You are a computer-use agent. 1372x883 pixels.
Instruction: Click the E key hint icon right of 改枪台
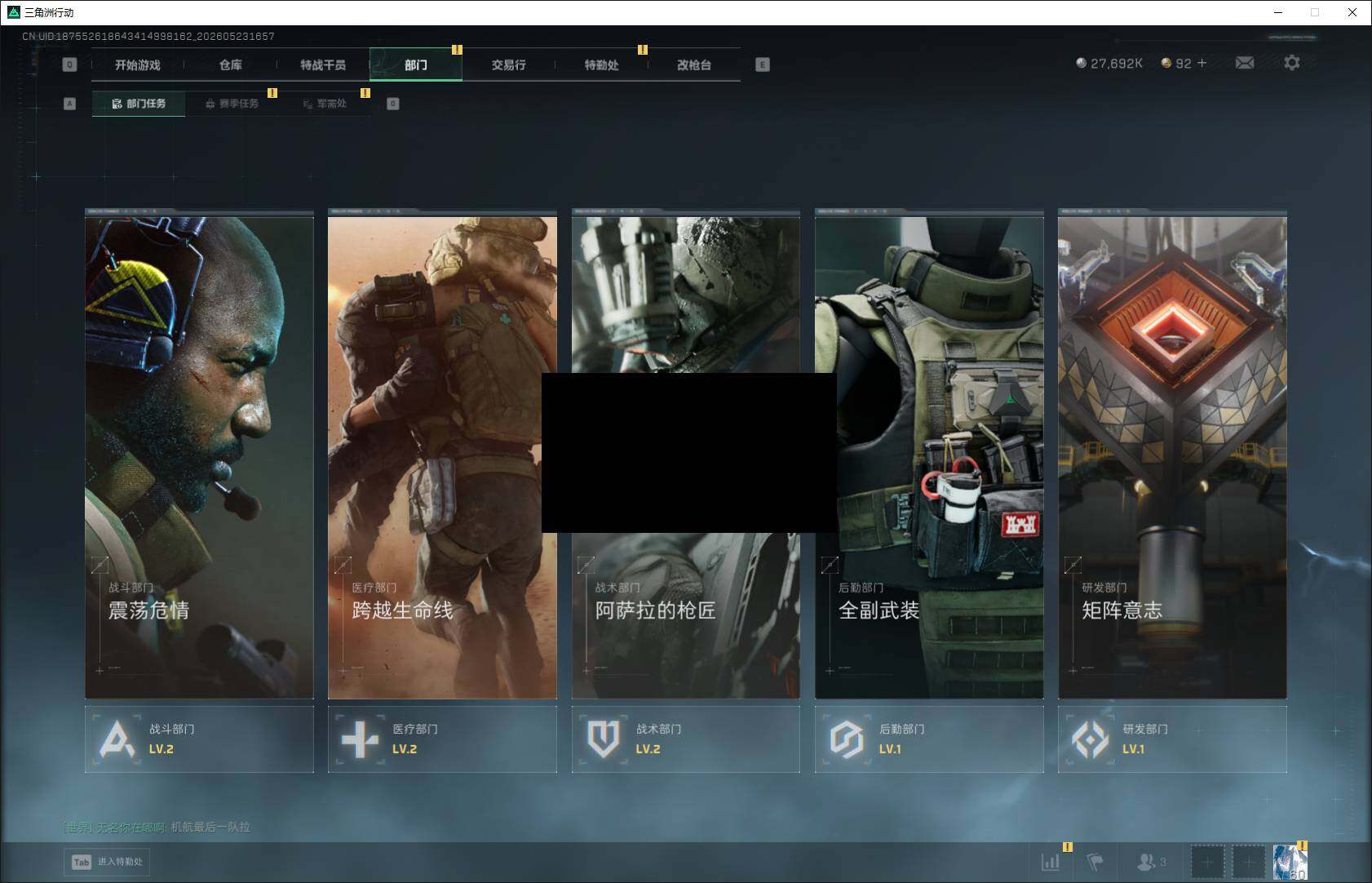tap(763, 64)
